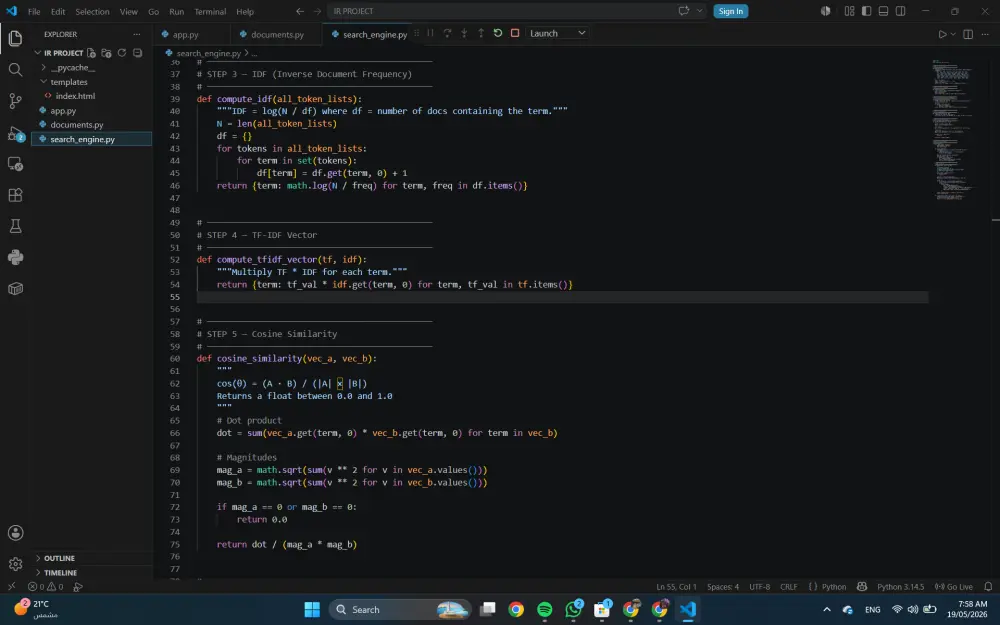
Task: Run the Python file with play button
Action: (x=942, y=34)
